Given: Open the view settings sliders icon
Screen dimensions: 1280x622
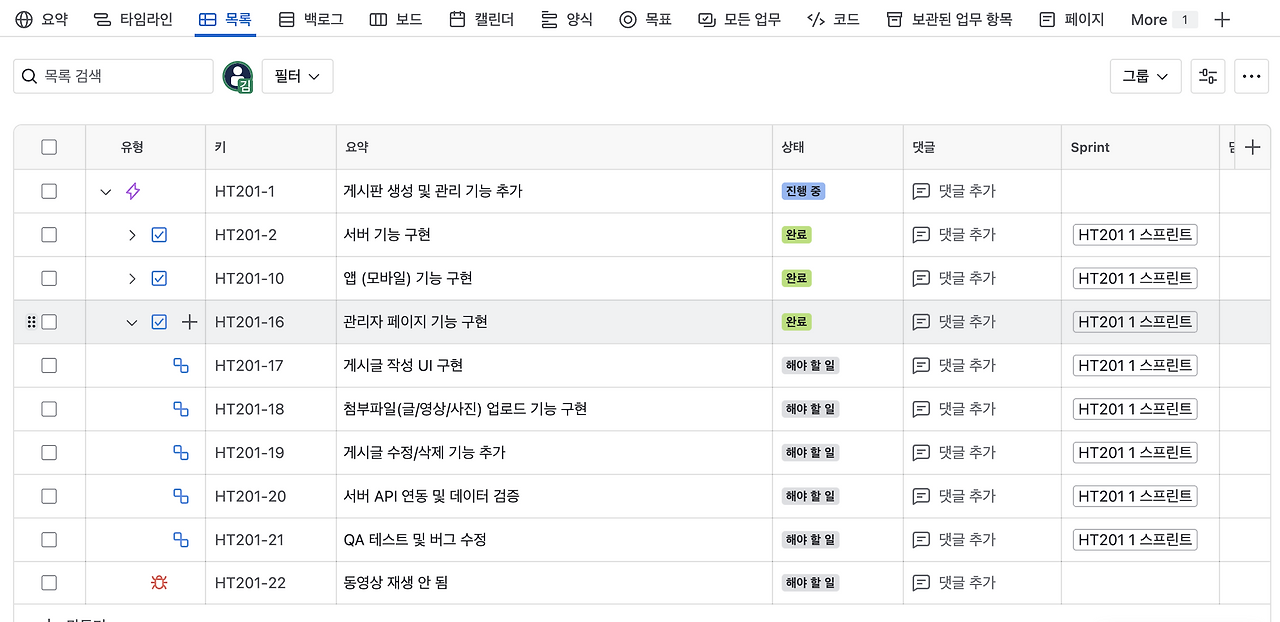Looking at the screenshot, I should 1207,75.
